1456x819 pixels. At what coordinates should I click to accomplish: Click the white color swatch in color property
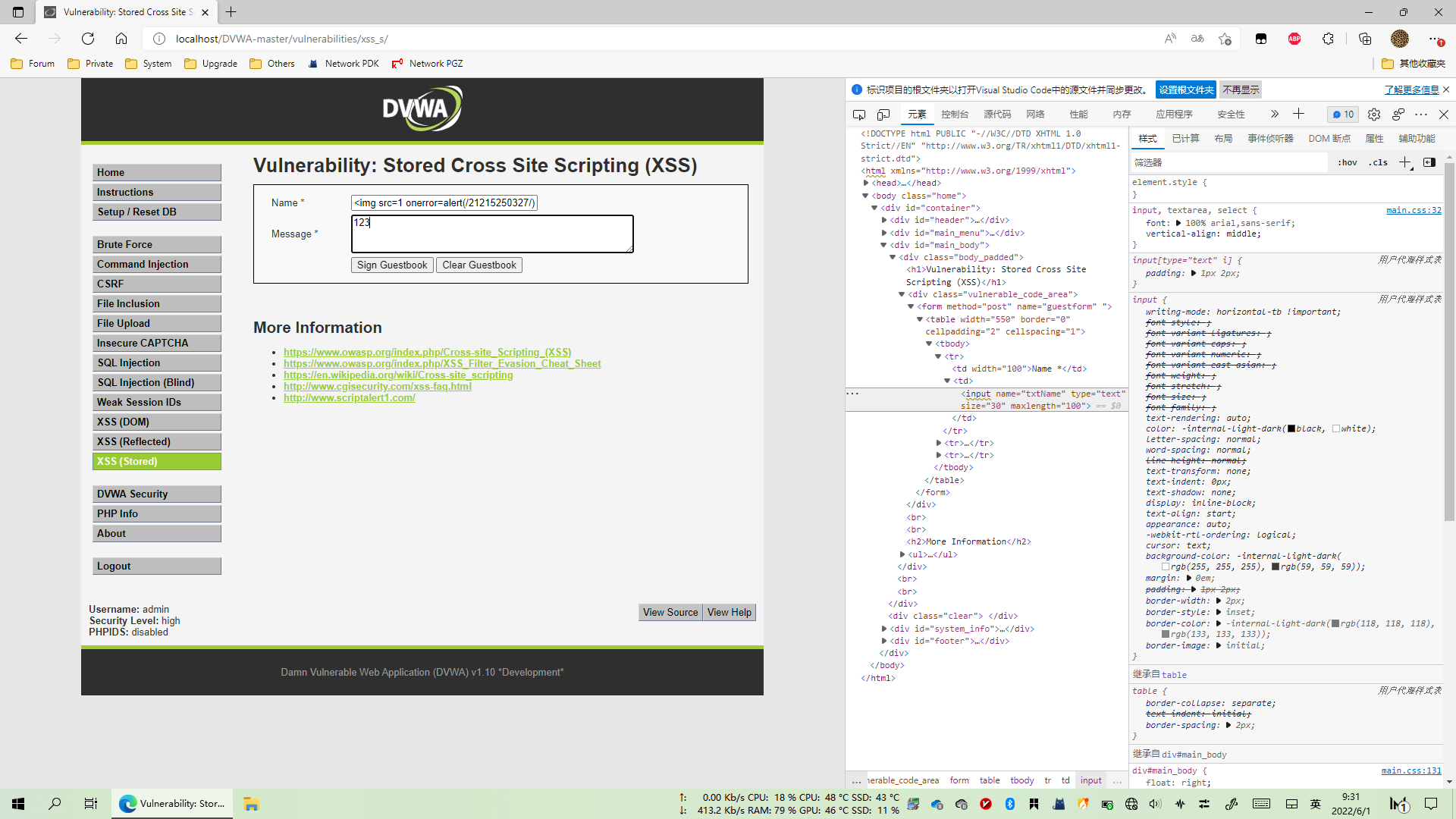1336,428
